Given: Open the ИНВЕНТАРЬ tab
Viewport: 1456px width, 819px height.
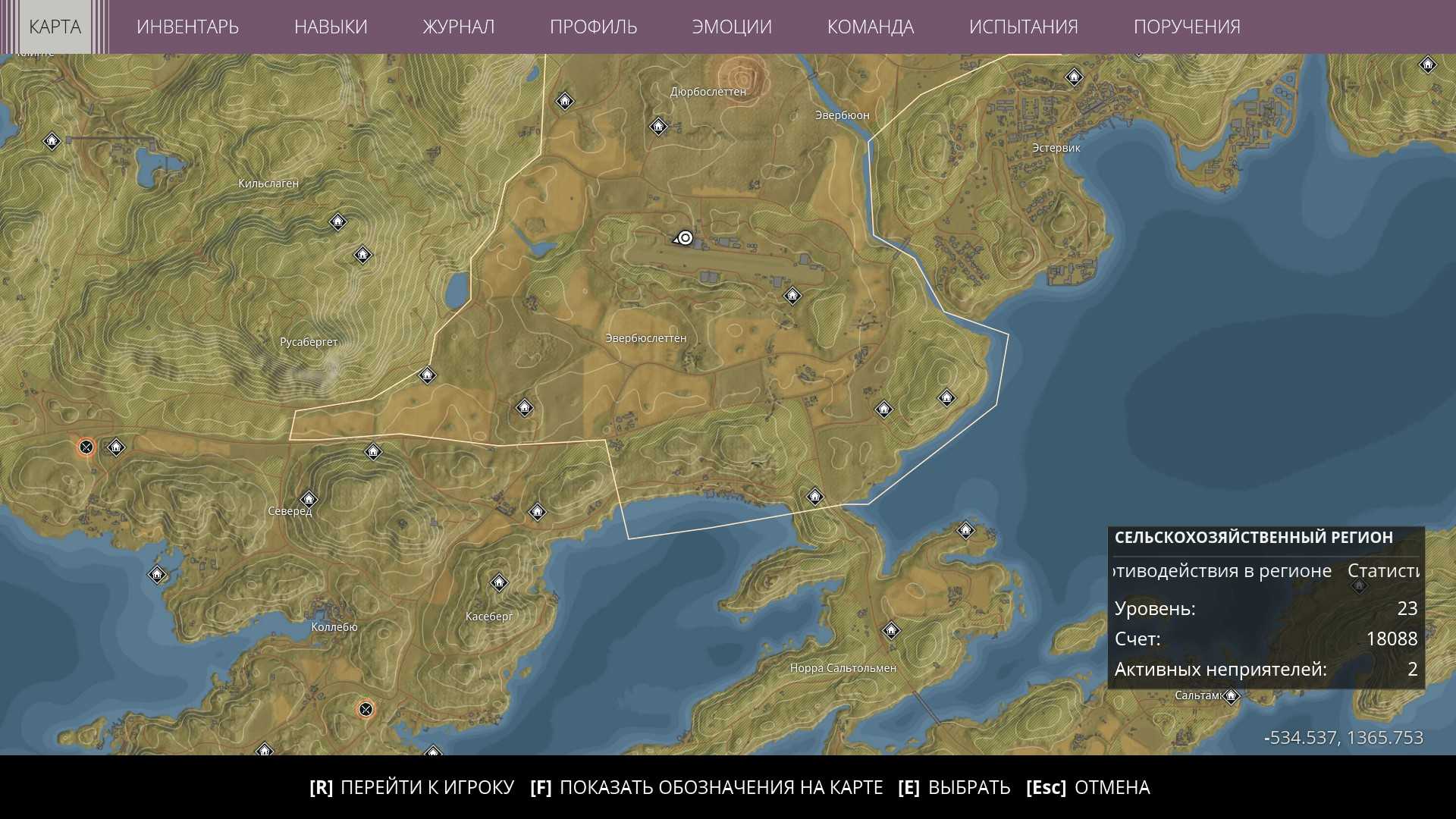Looking at the screenshot, I should click(187, 27).
